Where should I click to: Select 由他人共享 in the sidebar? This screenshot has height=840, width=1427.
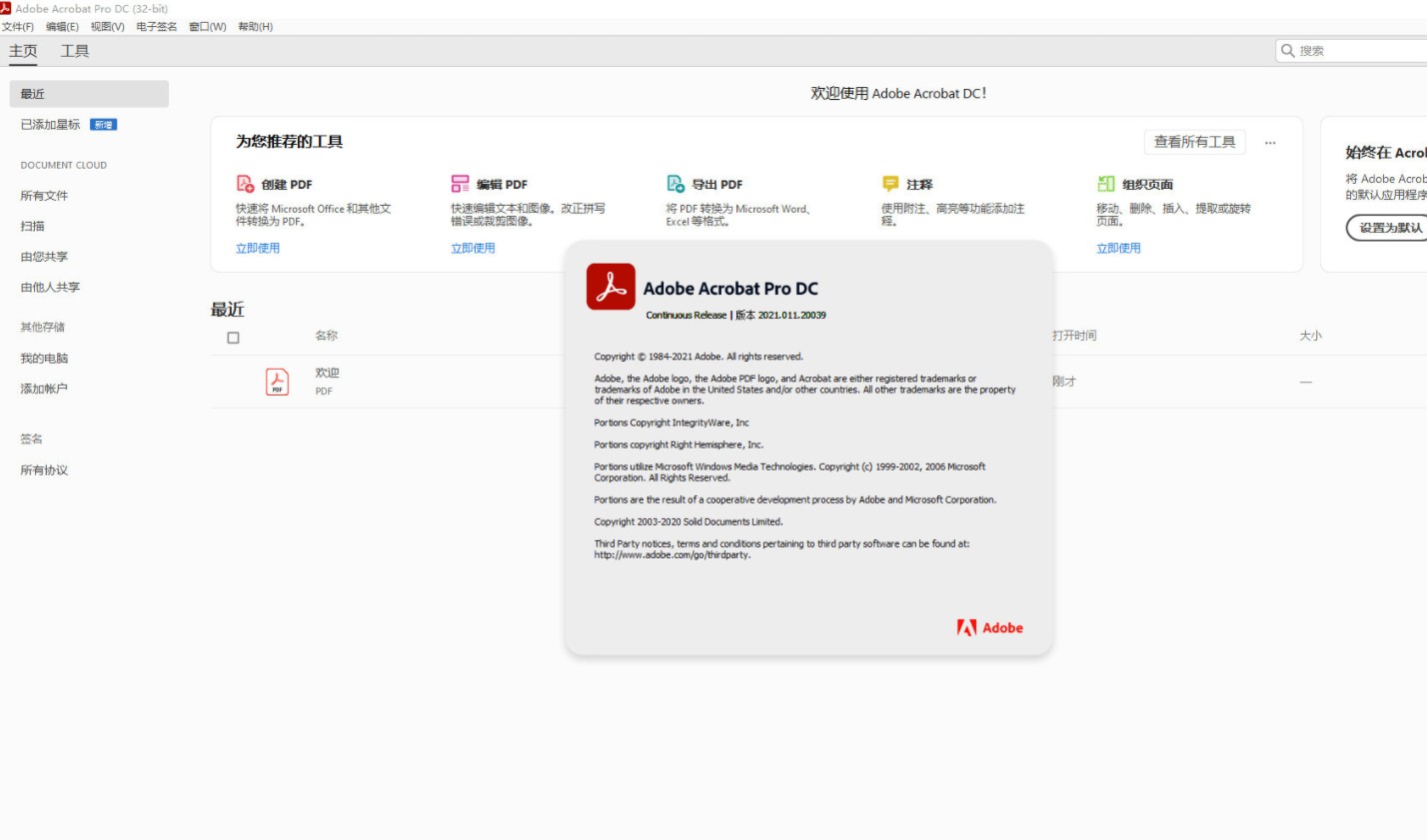[x=50, y=287]
